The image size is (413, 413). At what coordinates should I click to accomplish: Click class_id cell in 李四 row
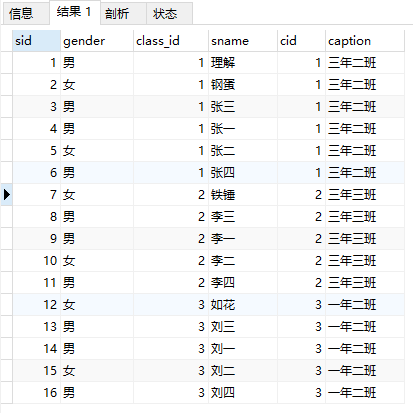click(x=171, y=282)
